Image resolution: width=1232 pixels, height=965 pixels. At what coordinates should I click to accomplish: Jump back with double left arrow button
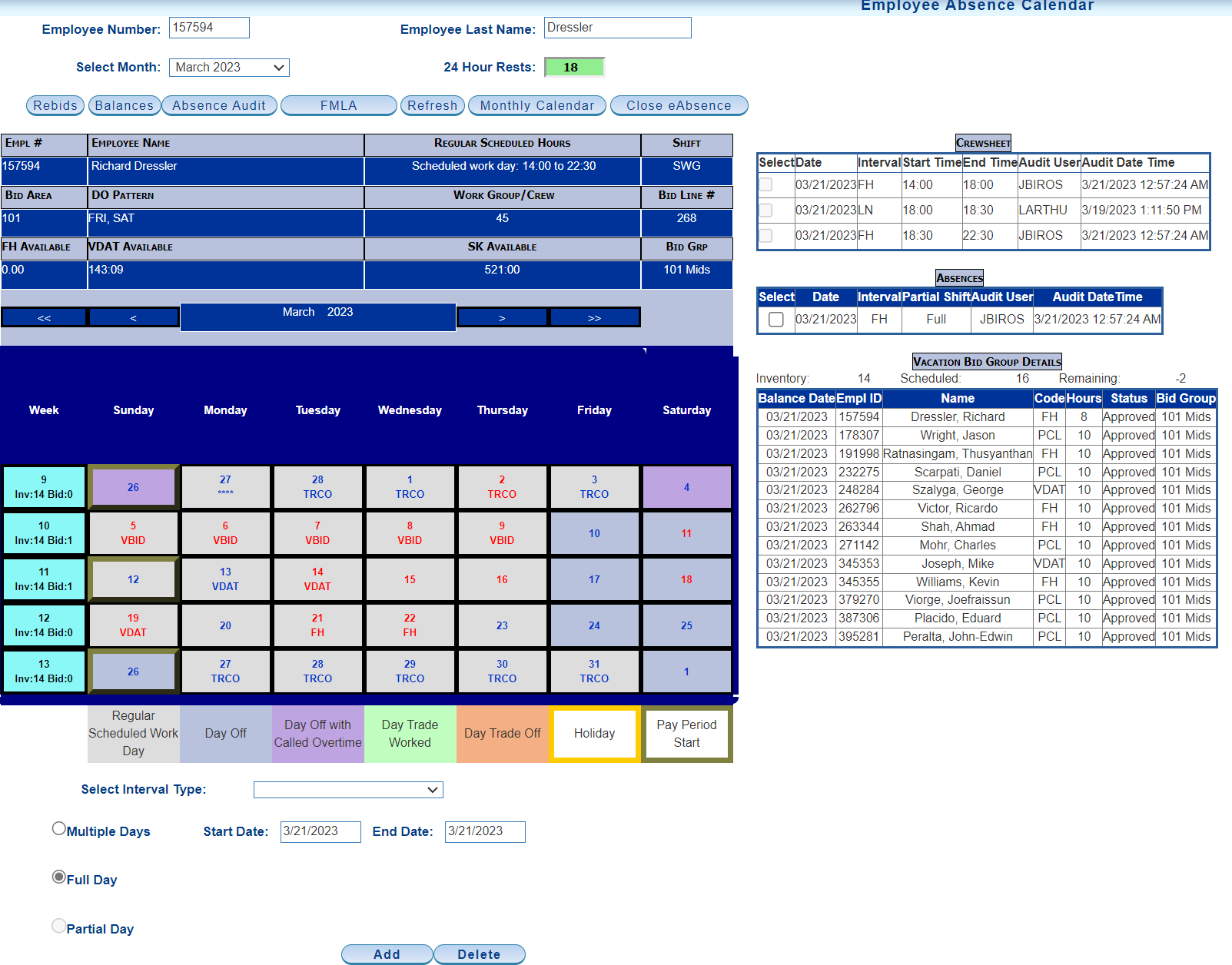[x=45, y=317]
